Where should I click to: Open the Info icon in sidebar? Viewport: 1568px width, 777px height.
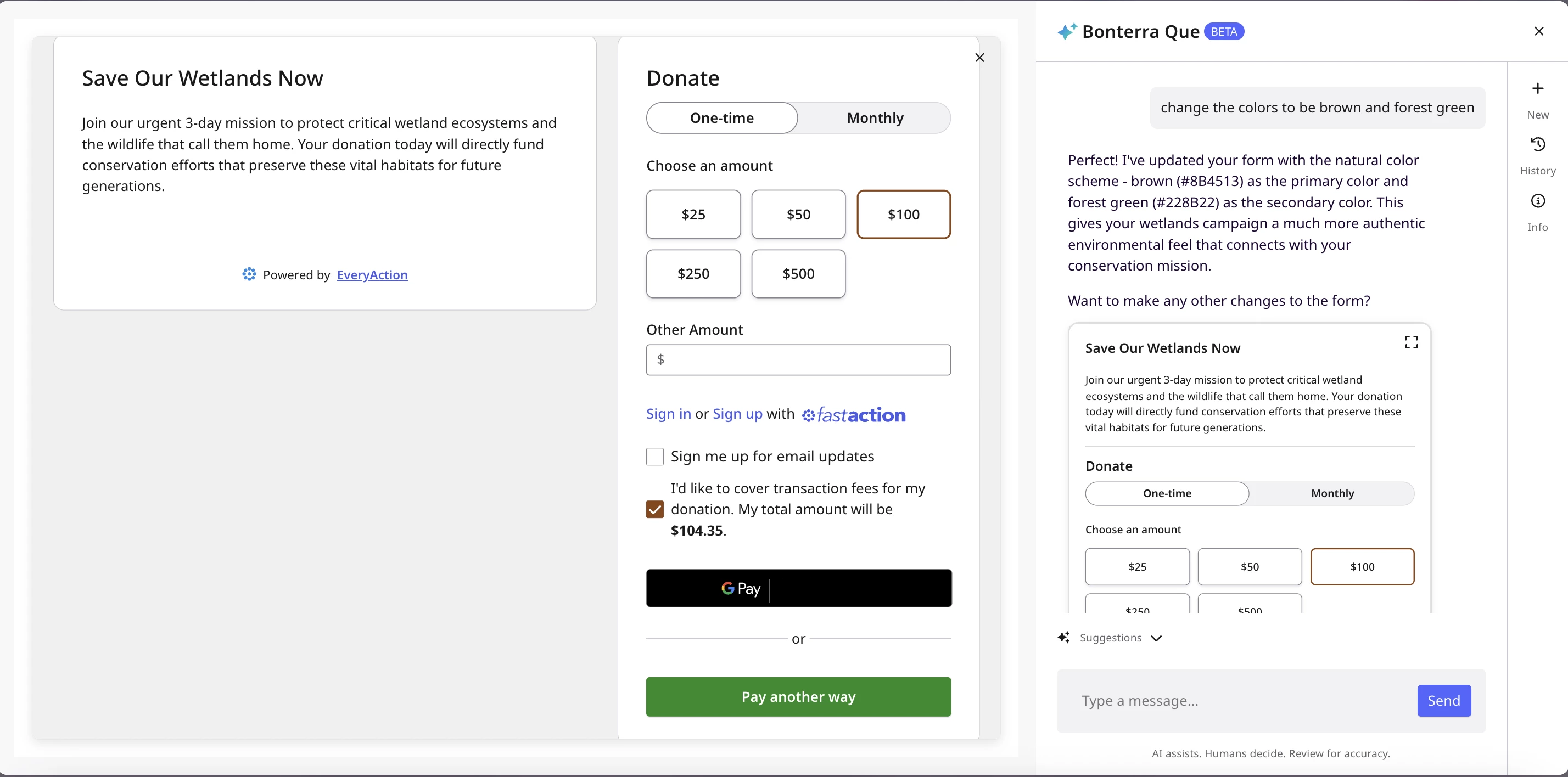pyautogui.click(x=1538, y=201)
